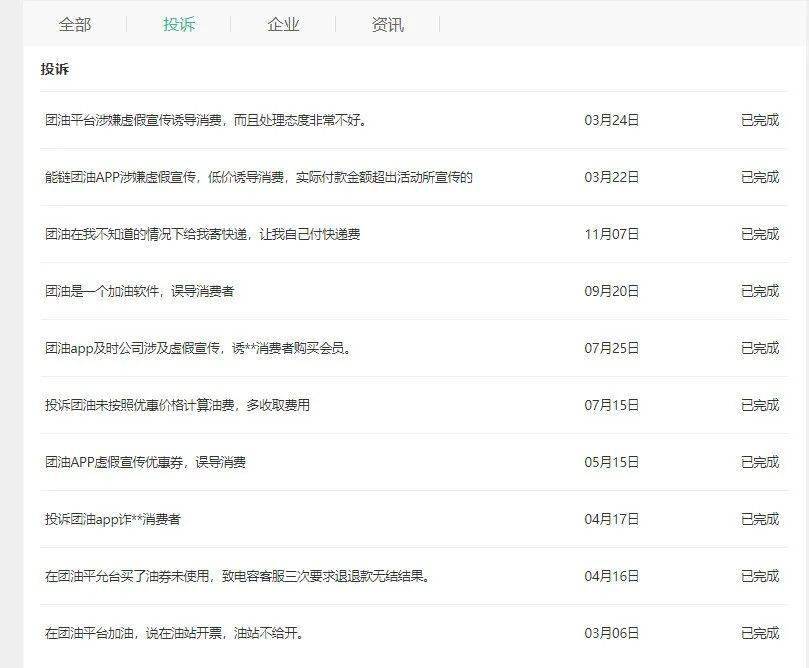This screenshot has width=809, height=668.
Task: Open complaint about 让我自己付快递费
Action: pyautogui.click(x=202, y=234)
